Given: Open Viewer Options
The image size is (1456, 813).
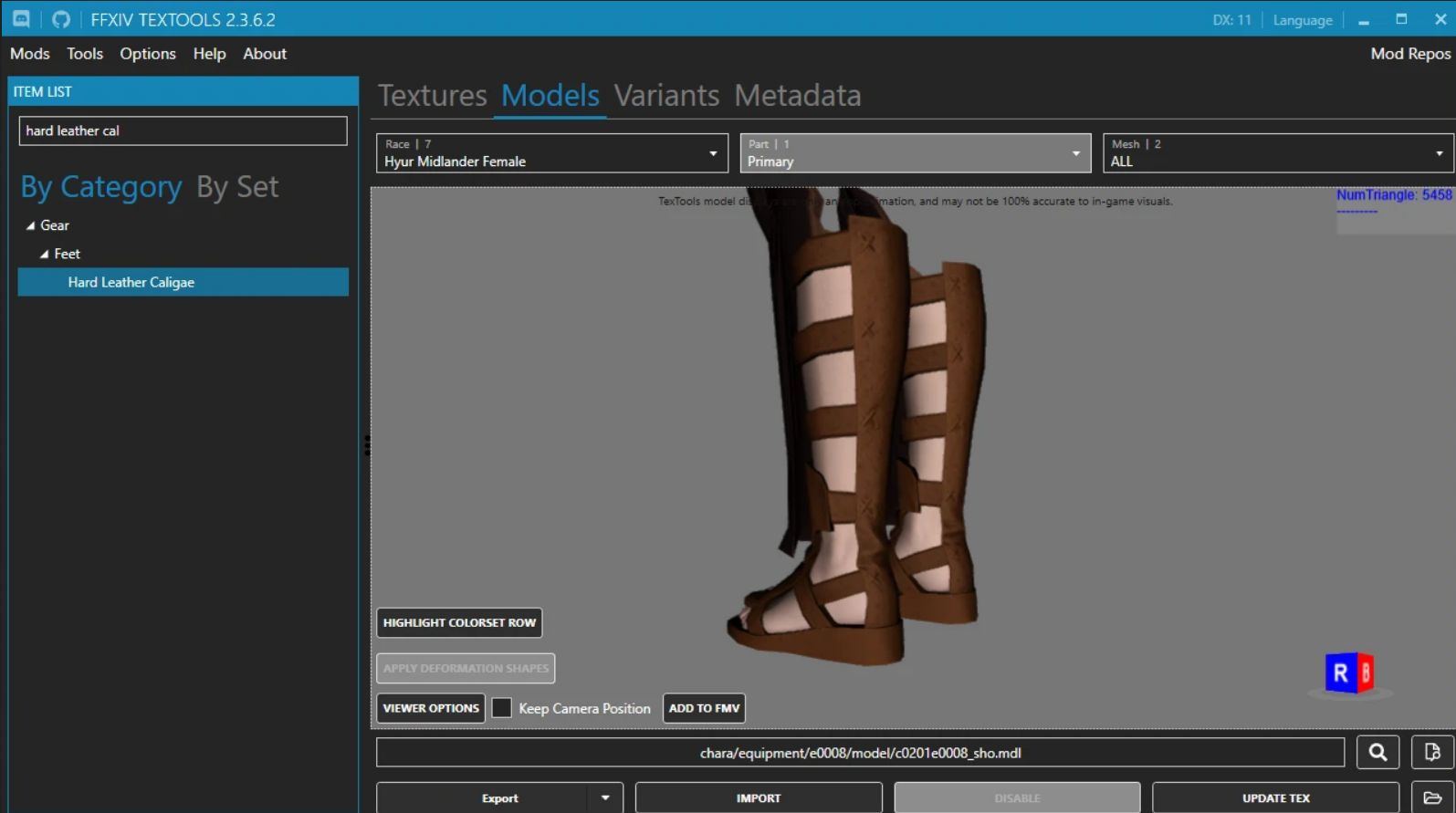Looking at the screenshot, I should (431, 708).
